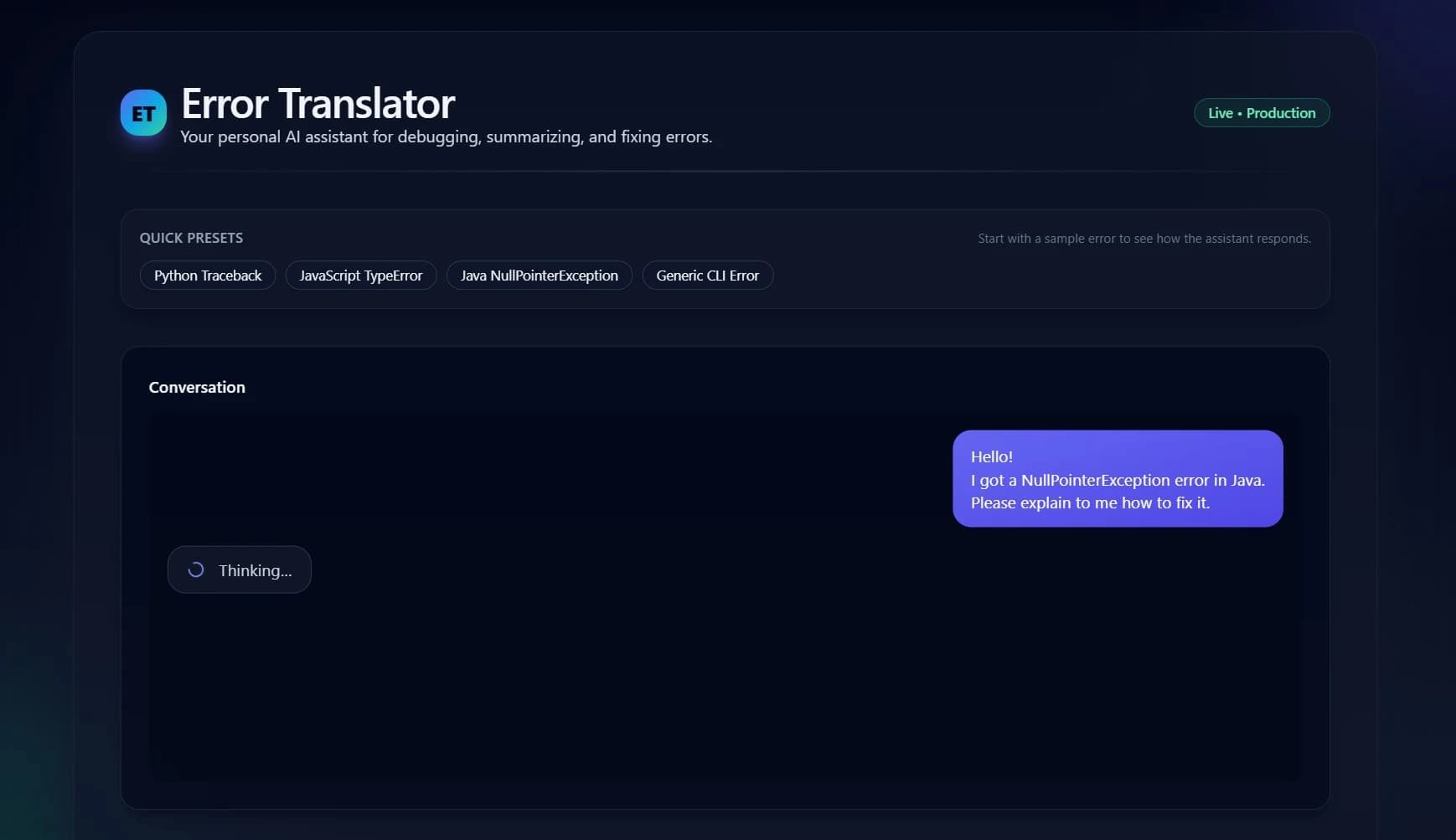Click the QUICK PRESETS section header

click(191, 238)
